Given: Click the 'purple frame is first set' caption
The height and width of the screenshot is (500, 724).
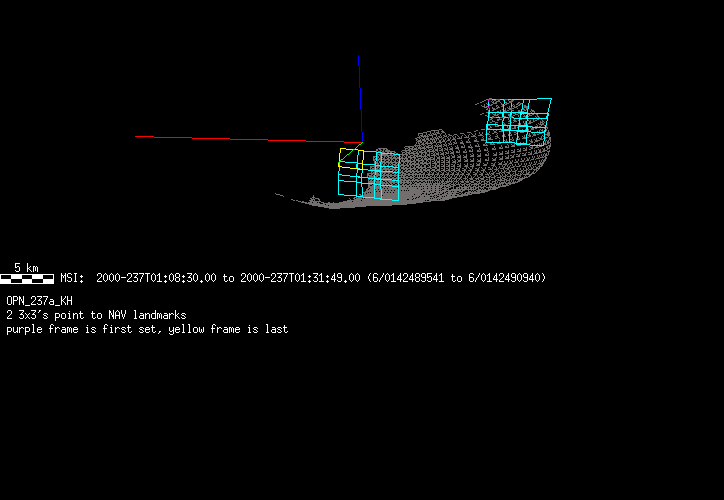Looking at the screenshot, I should pos(84,329).
